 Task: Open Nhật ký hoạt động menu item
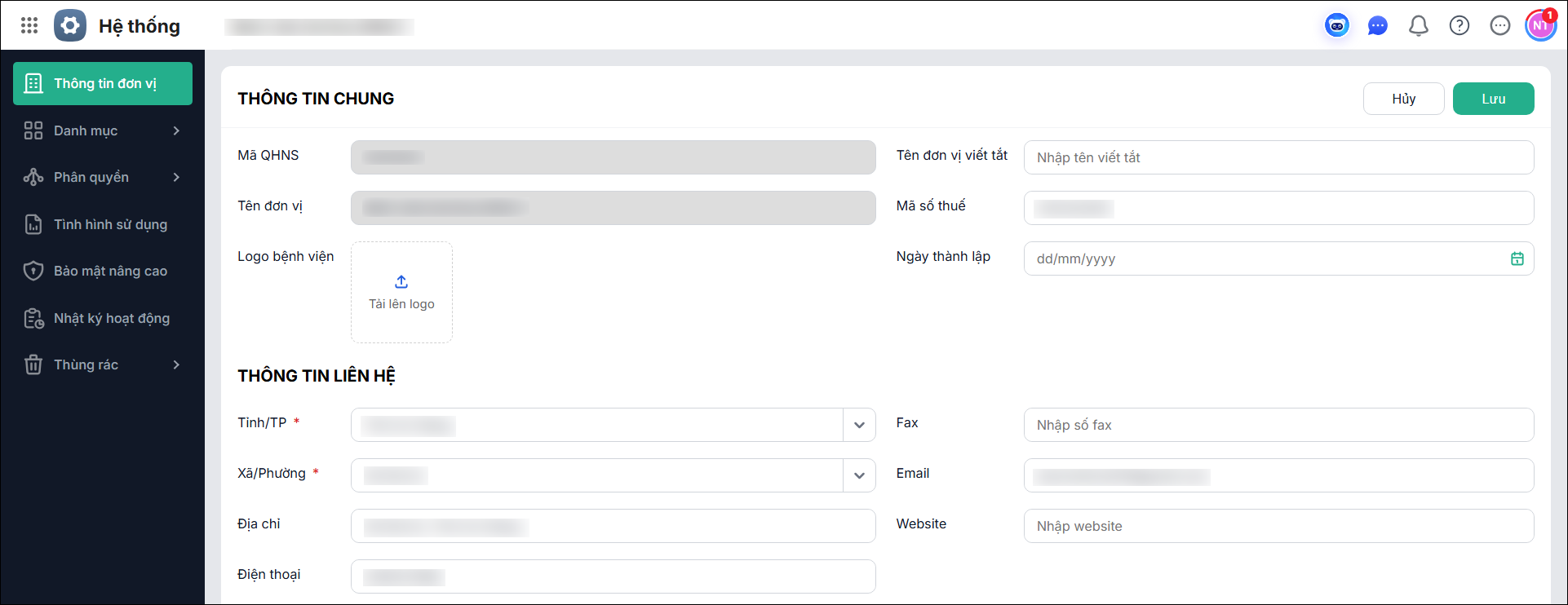coord(103,318)
